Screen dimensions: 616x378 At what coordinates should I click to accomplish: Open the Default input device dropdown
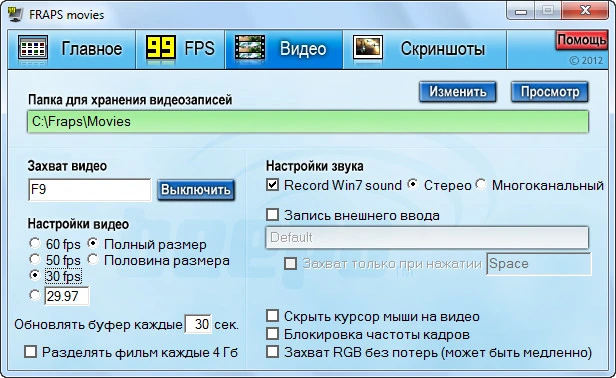tap(427, 237)
